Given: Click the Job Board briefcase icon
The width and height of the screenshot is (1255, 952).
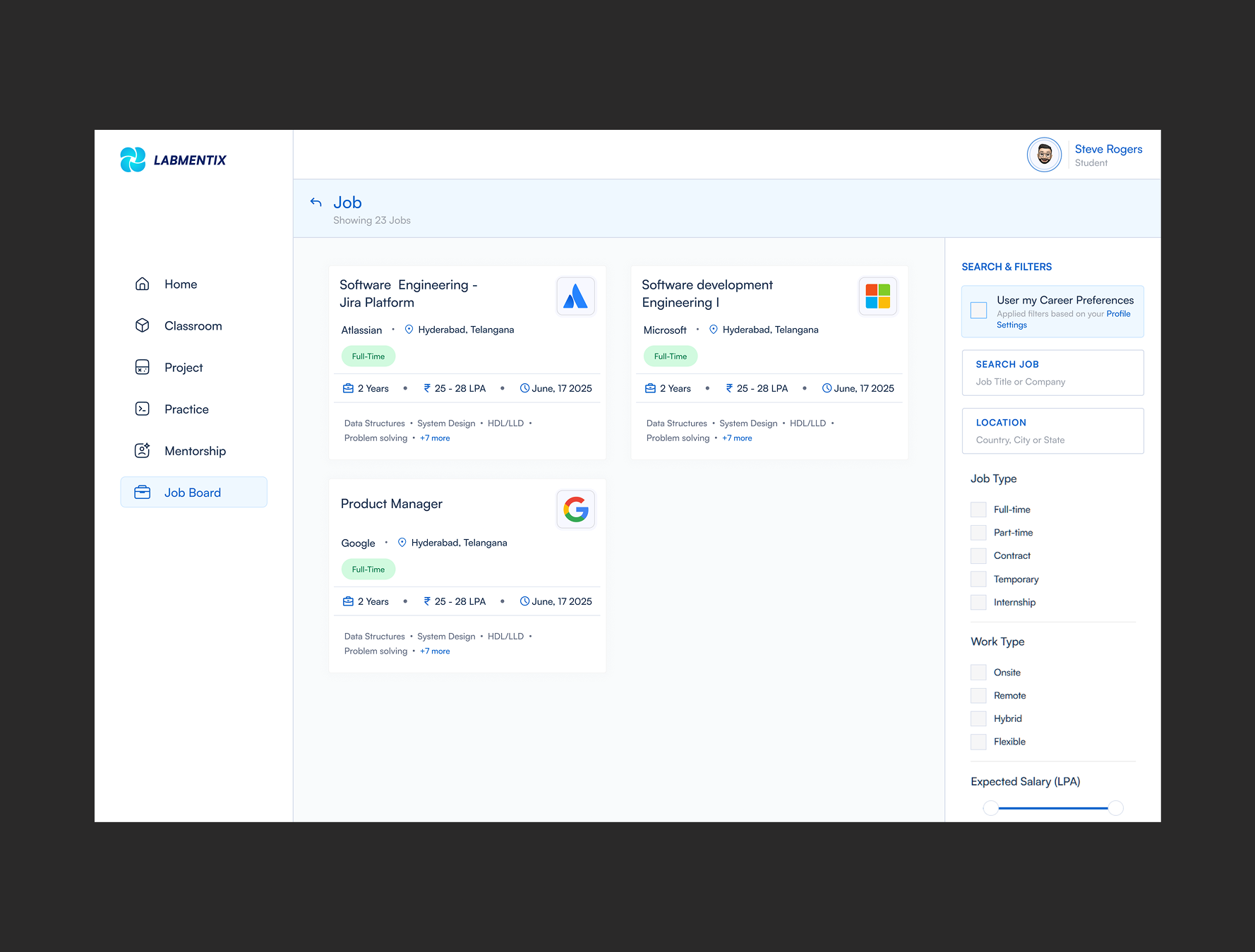Looking at the screenshot, I should click(x=142, y=492).
